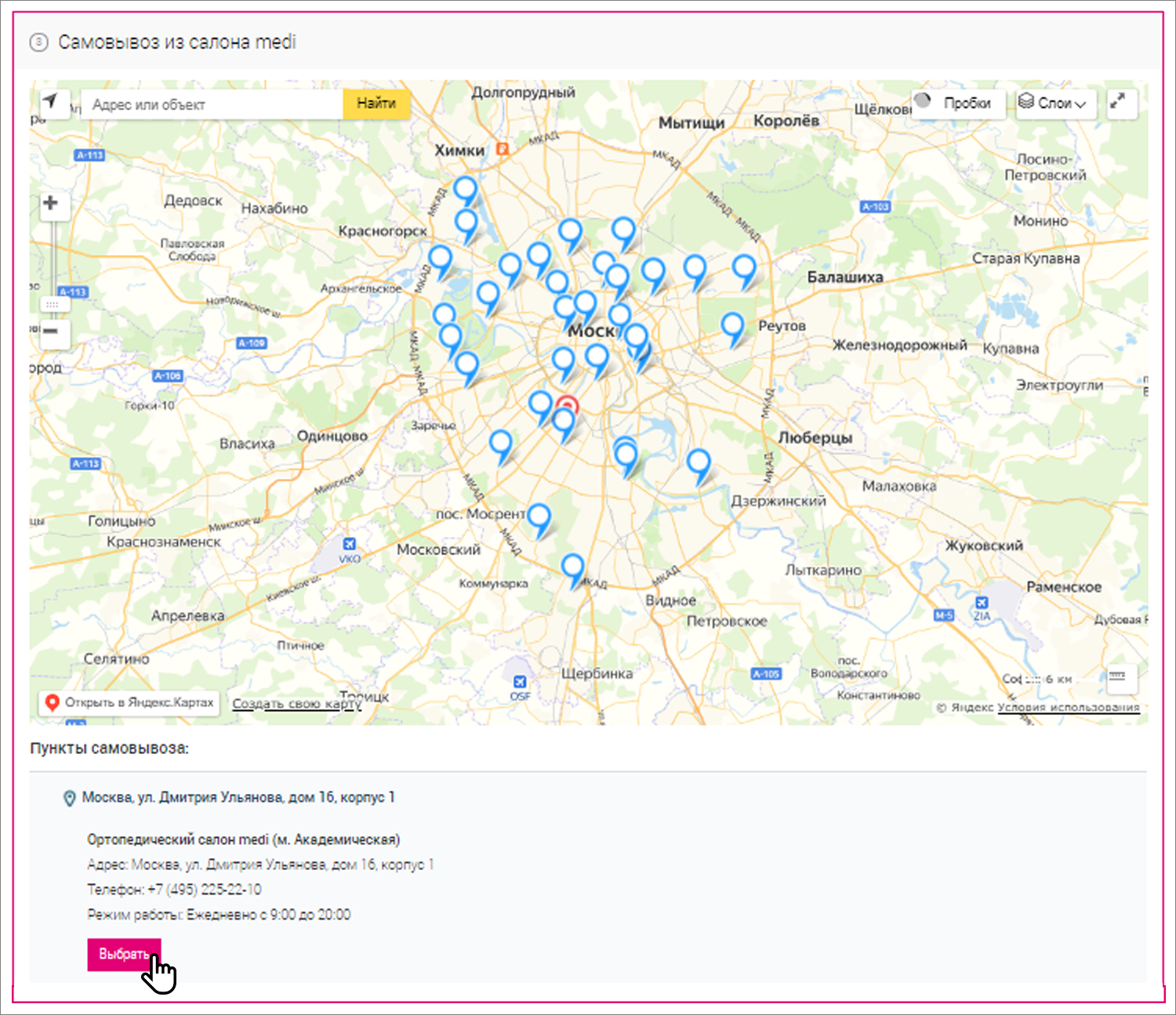1176x1015 pixels.
Task: Click the Самовывоз из салона medi heading
Action: click(x=177, y=42)
